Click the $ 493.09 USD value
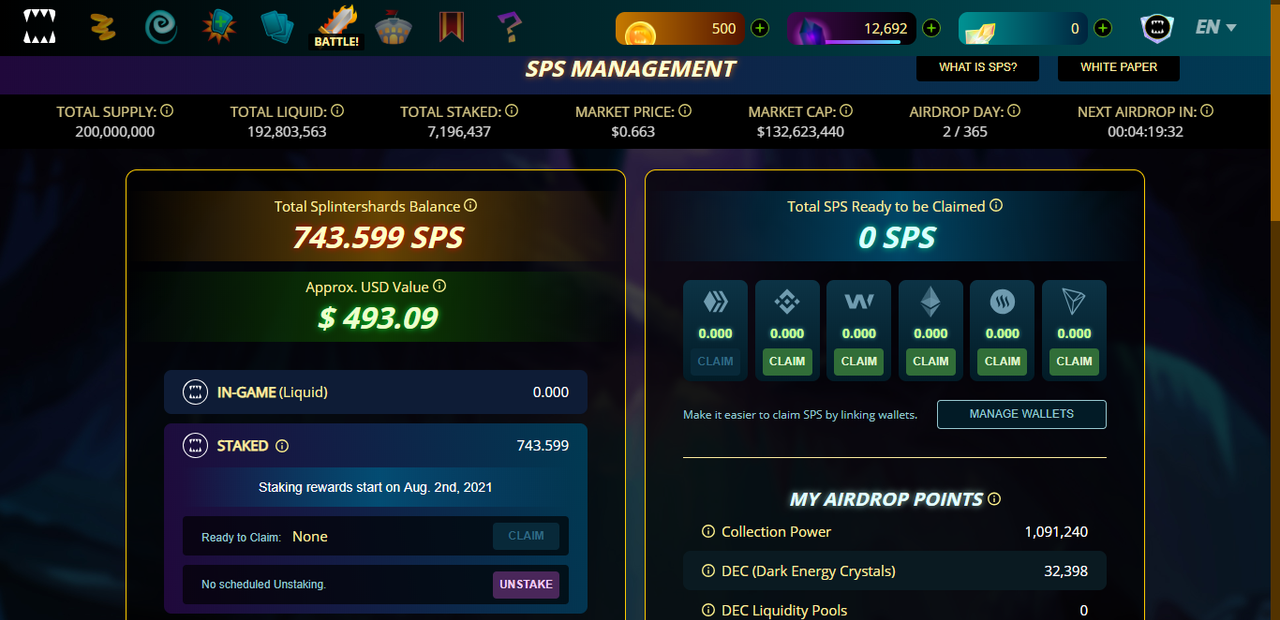The image size is (1280, 620). coord(378,318)
